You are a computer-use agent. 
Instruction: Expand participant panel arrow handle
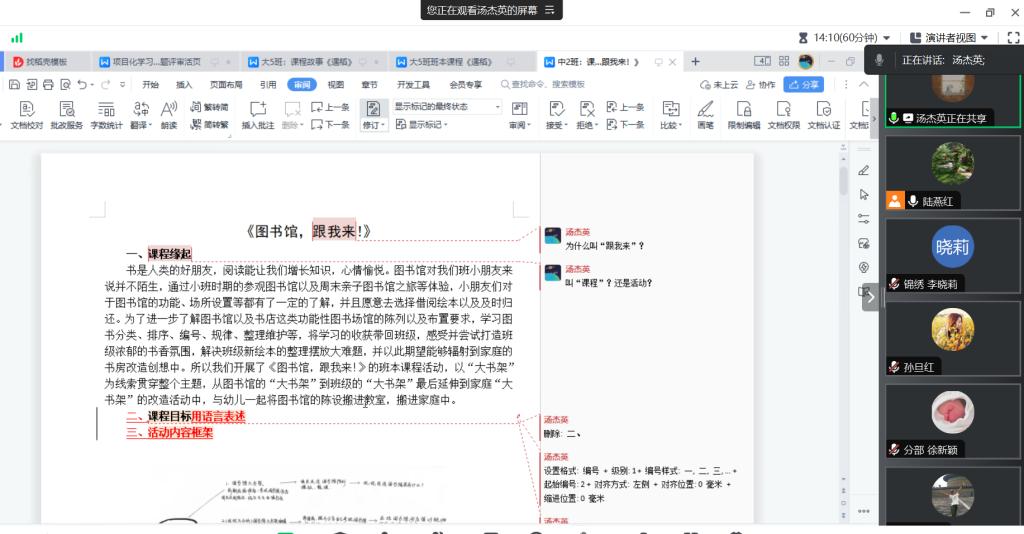870,297
